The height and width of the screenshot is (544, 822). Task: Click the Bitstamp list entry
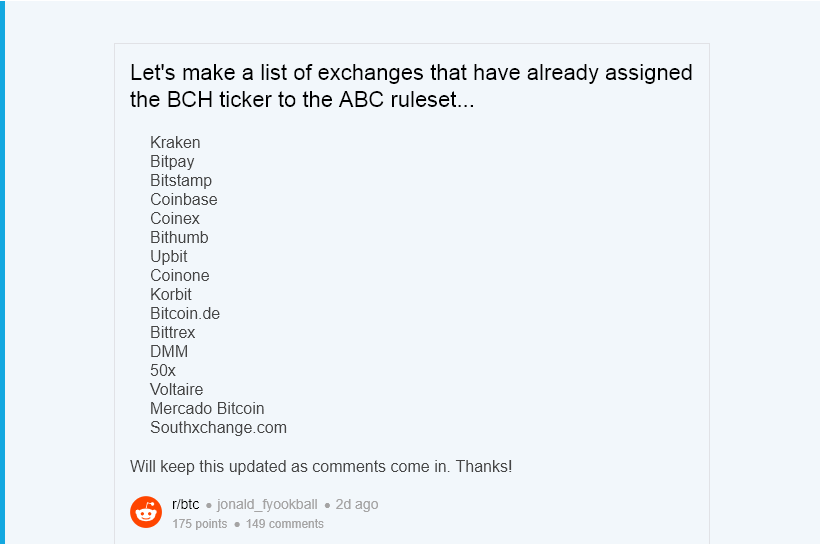[x=181, y=181]
